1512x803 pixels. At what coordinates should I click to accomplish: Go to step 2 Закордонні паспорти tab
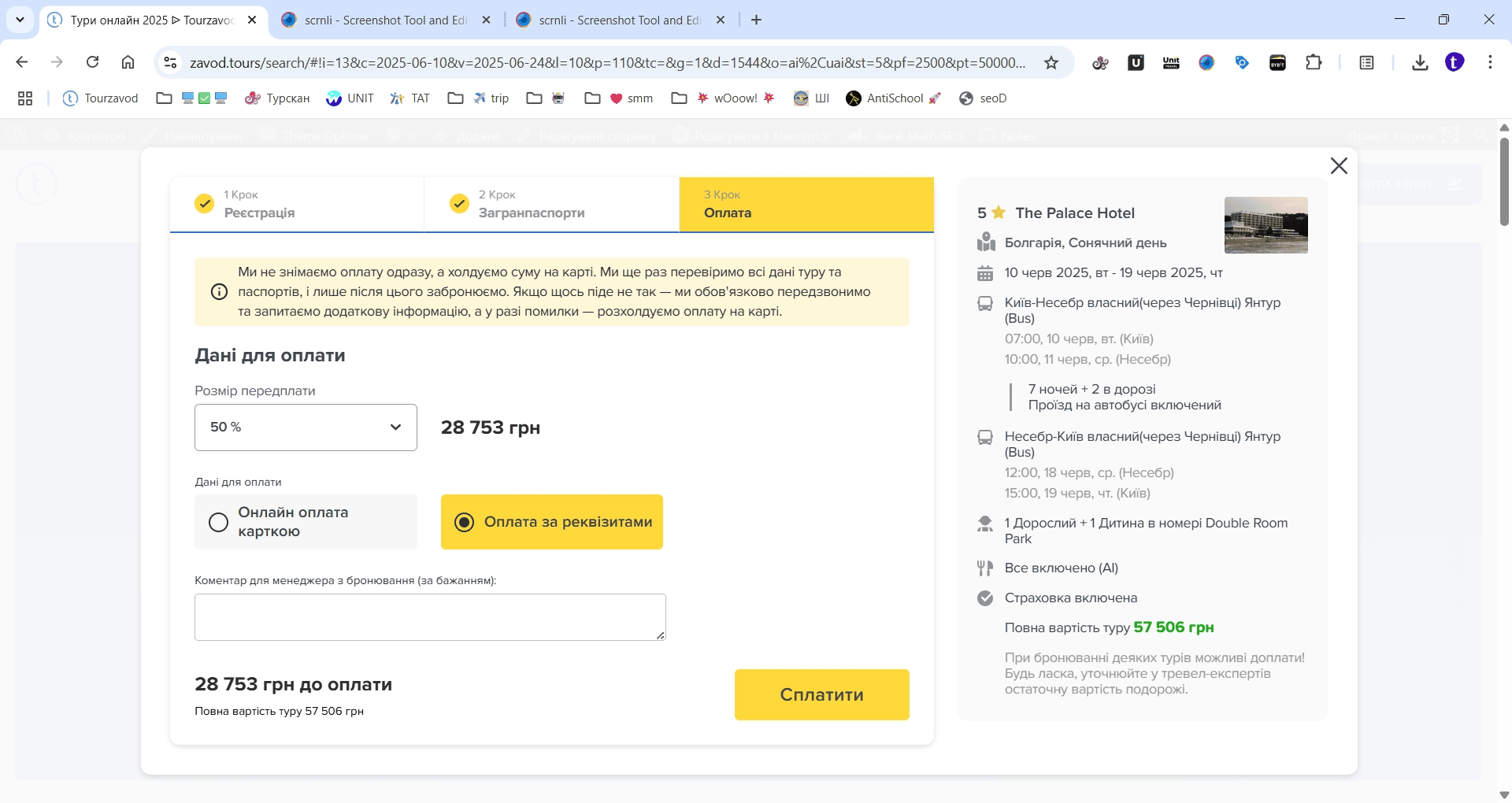tap(551, 205)
